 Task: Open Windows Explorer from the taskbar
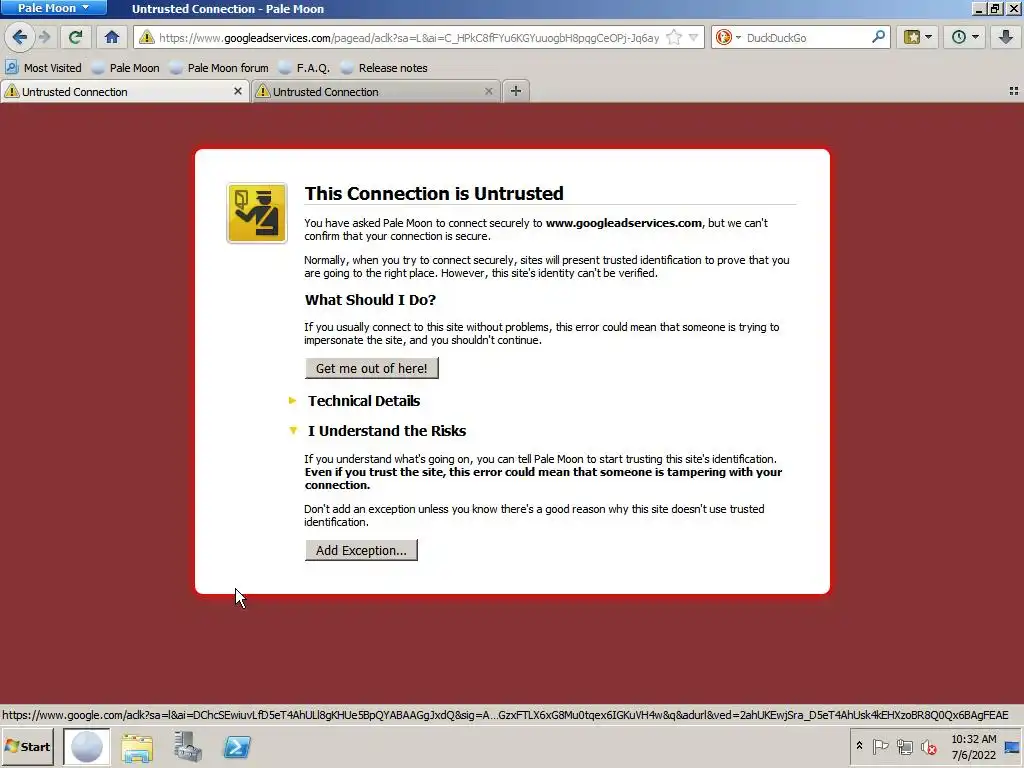tap(137, 747)
